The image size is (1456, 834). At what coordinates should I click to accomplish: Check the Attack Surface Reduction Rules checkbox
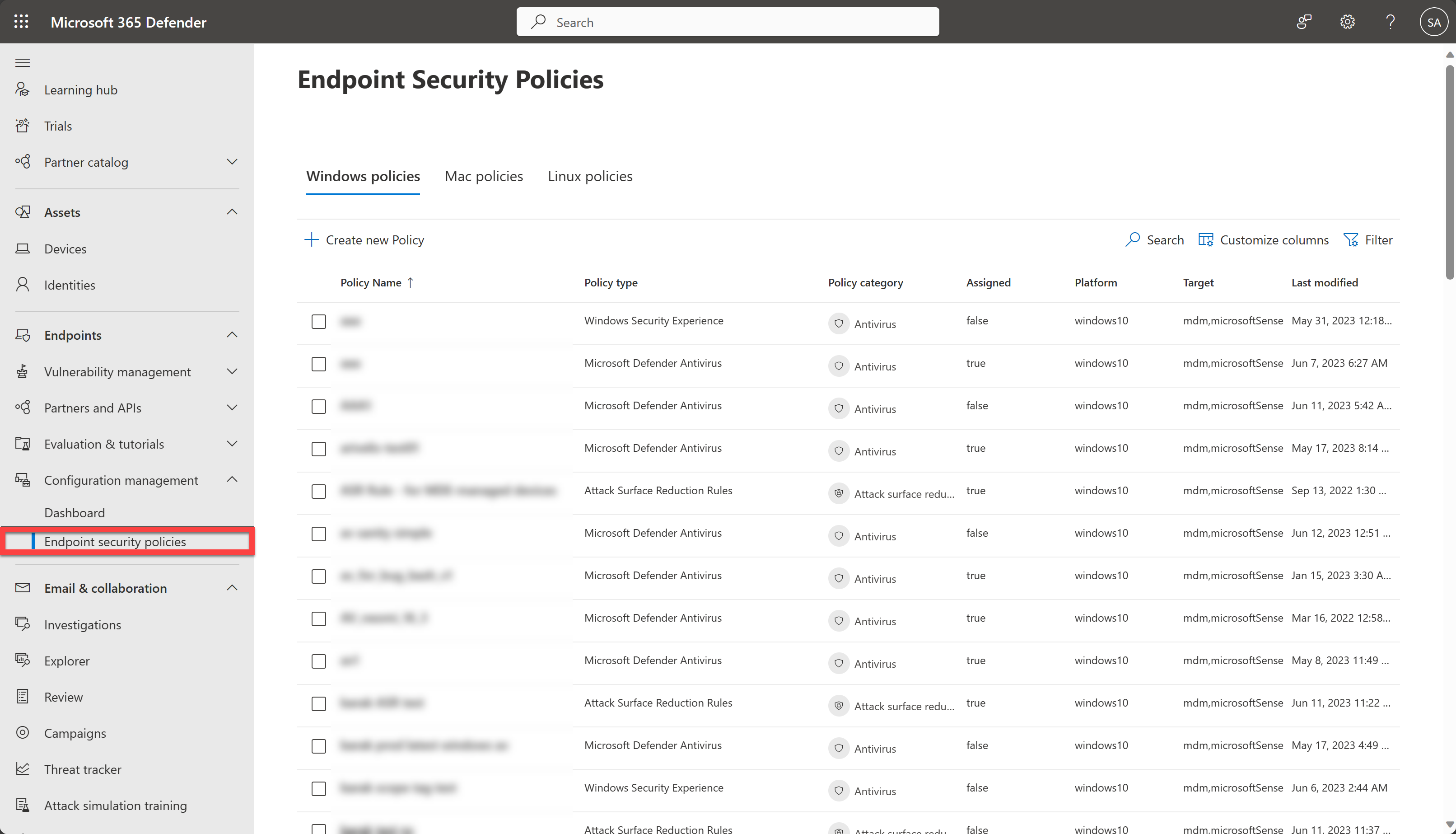point(318,490)
